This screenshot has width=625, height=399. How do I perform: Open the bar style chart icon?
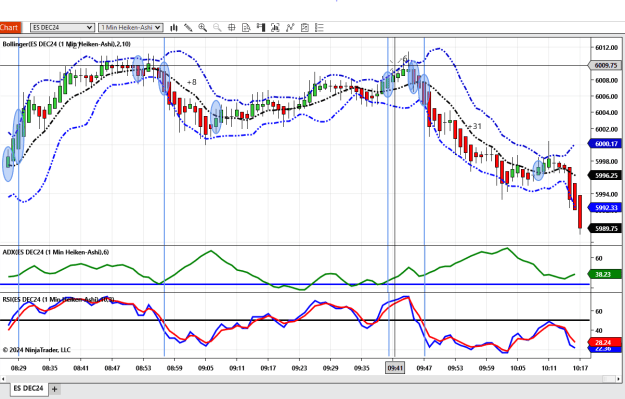(x=173, y=28)
